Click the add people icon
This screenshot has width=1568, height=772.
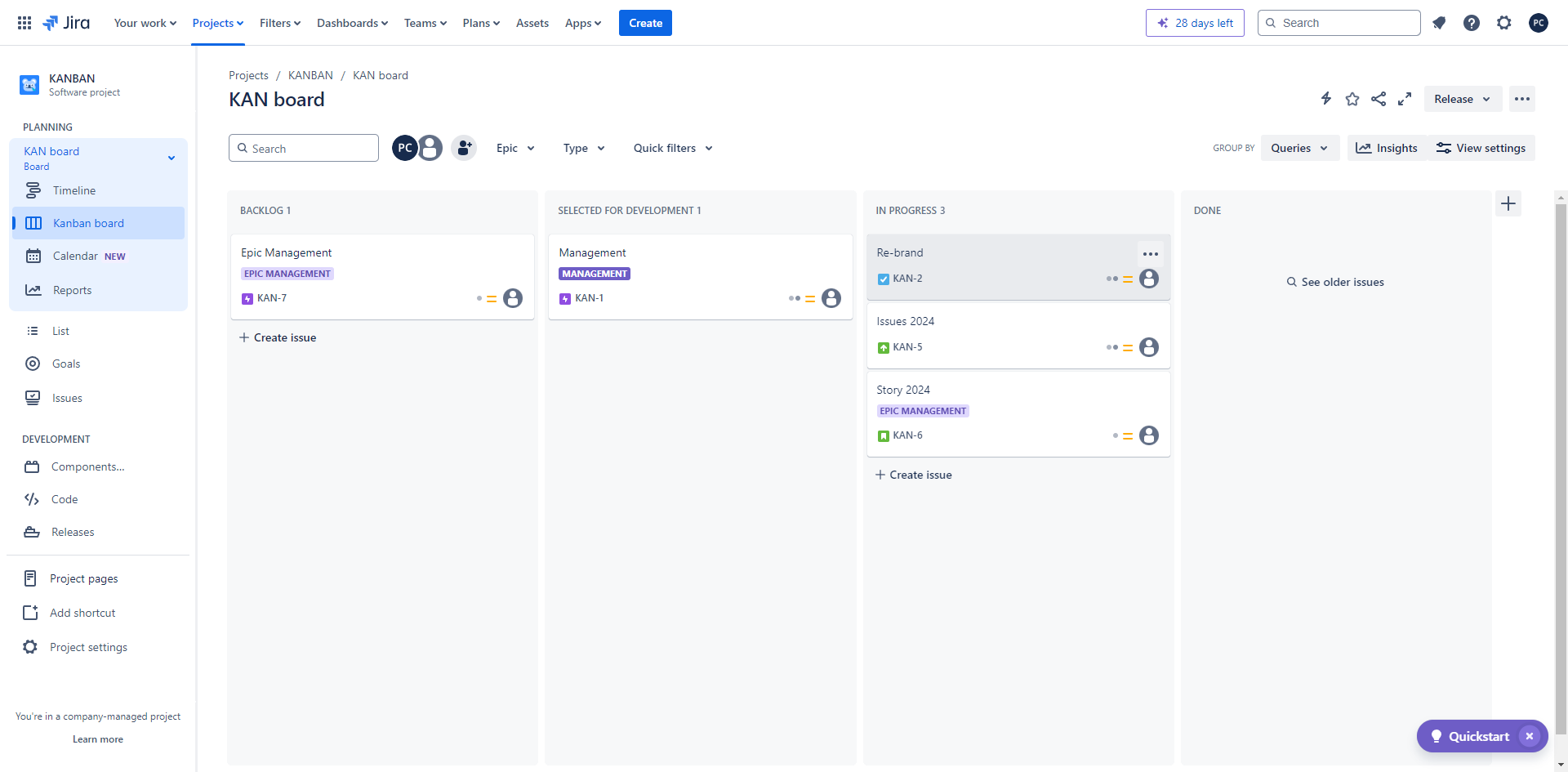coord(464,148)
